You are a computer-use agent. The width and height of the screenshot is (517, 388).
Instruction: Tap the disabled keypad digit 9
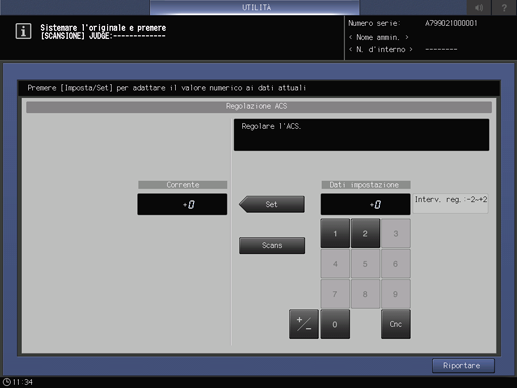pyautogui.click(x=396, y=294)
